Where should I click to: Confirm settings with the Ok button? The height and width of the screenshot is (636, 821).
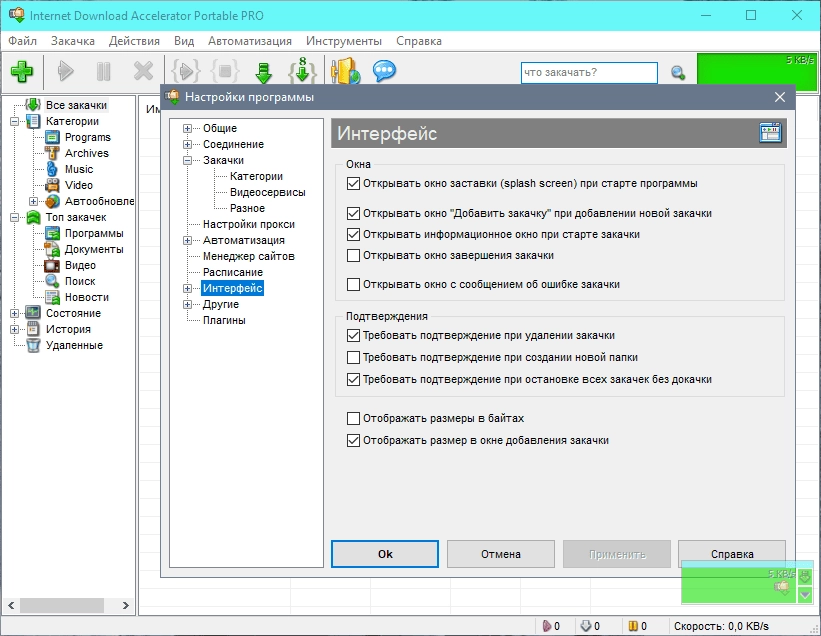point(385,554)
